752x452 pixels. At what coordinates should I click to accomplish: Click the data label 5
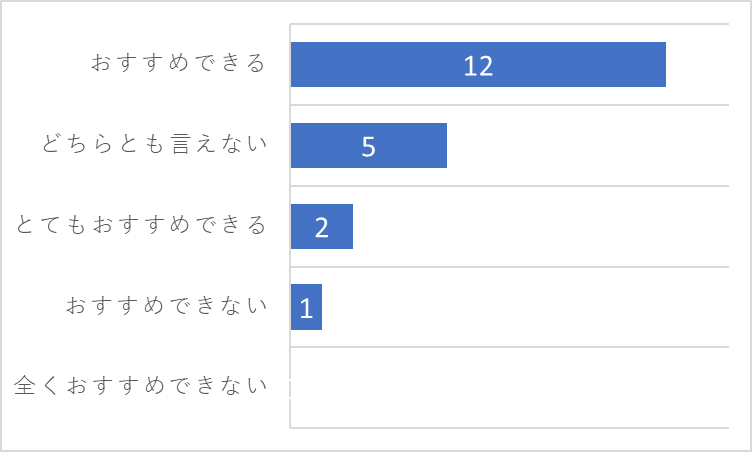[x=368, y=147]
